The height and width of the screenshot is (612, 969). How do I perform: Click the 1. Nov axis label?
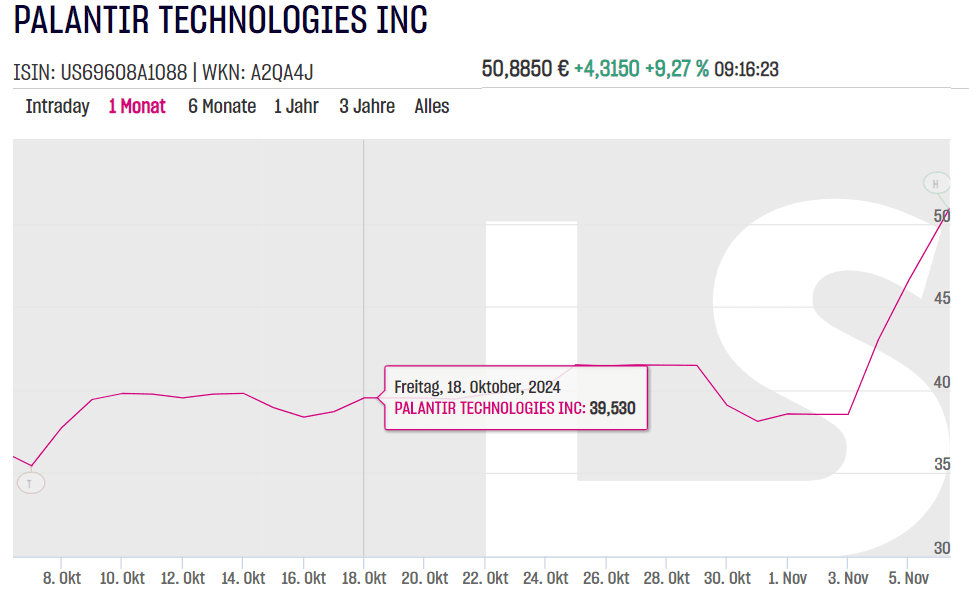787,579
